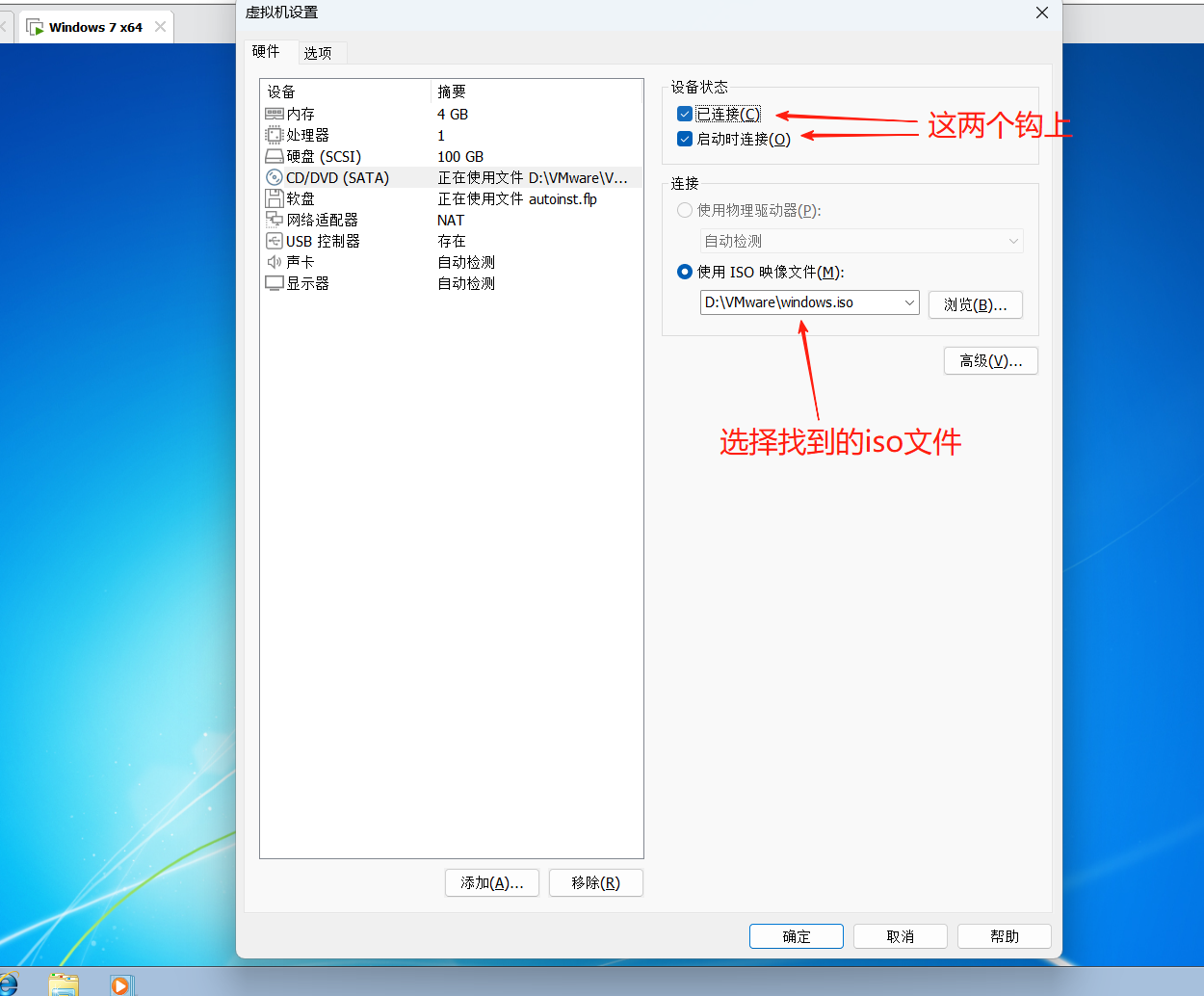Select the 声卡 row label
The image size is (1204, 996).
[x=301, y=262]
